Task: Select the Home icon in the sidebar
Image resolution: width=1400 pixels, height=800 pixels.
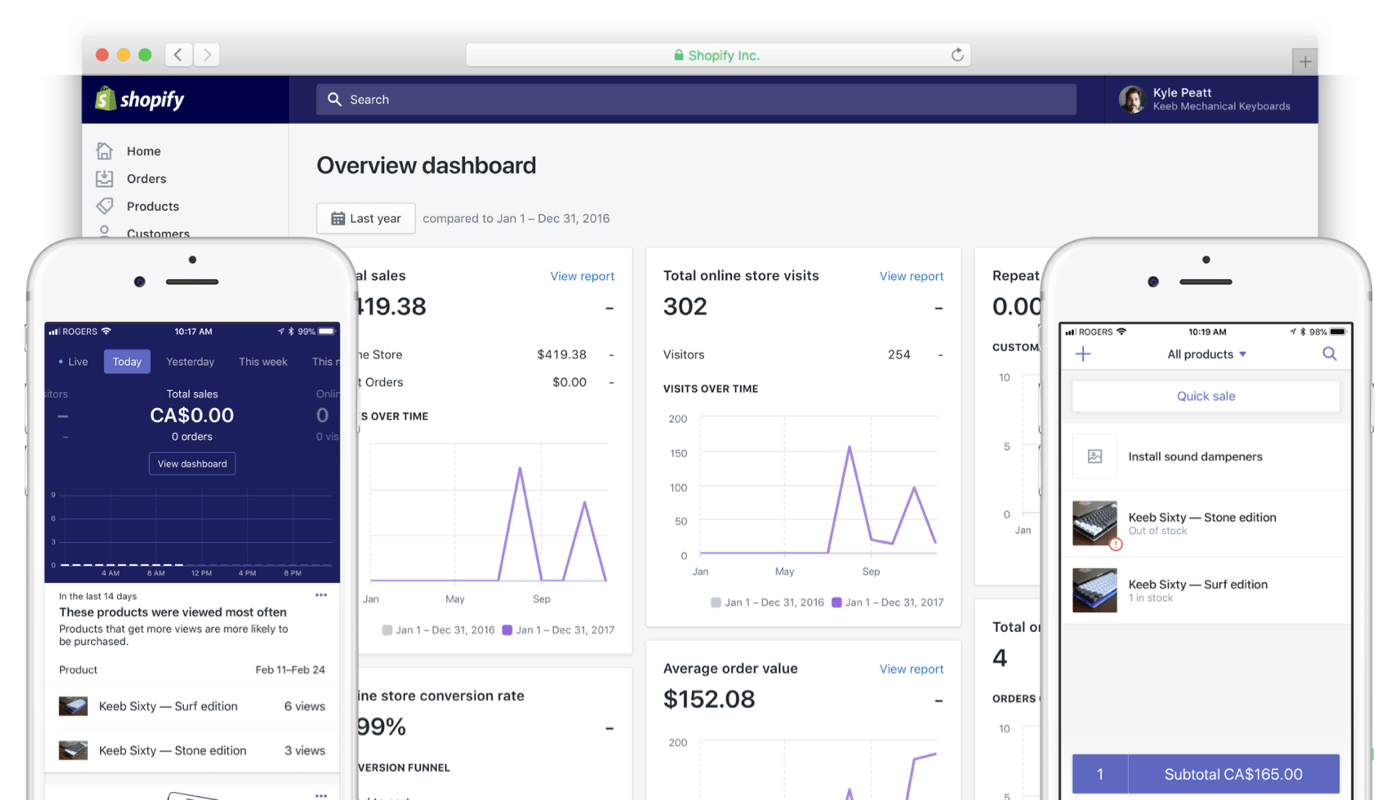Action: (107, 151)
